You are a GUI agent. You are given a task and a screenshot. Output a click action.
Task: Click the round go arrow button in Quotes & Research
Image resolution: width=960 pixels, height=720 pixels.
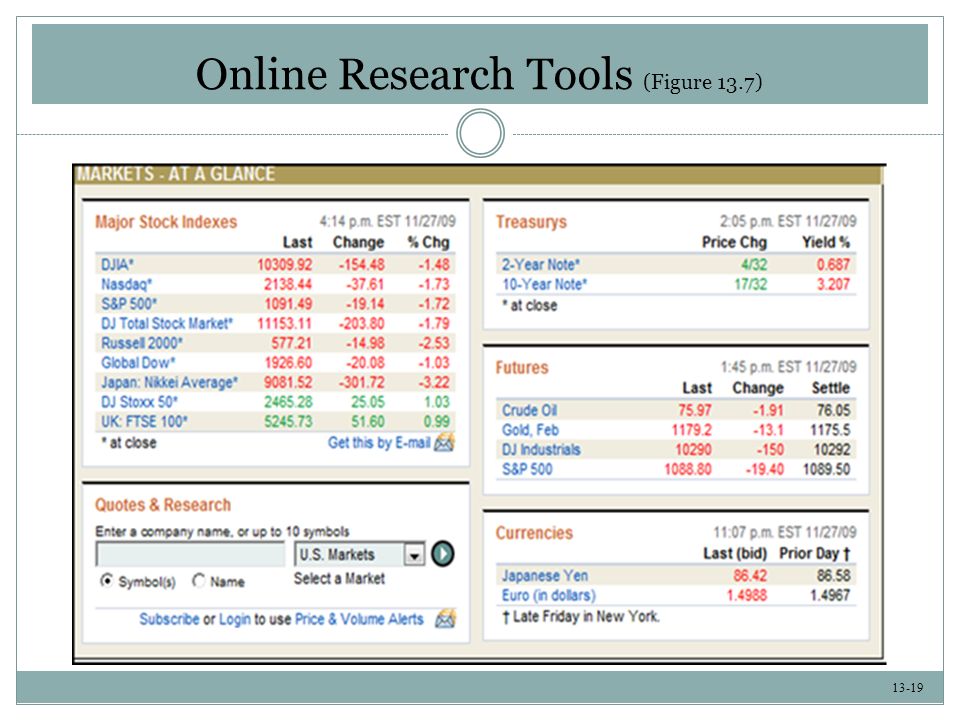click(x=443, y=554)
